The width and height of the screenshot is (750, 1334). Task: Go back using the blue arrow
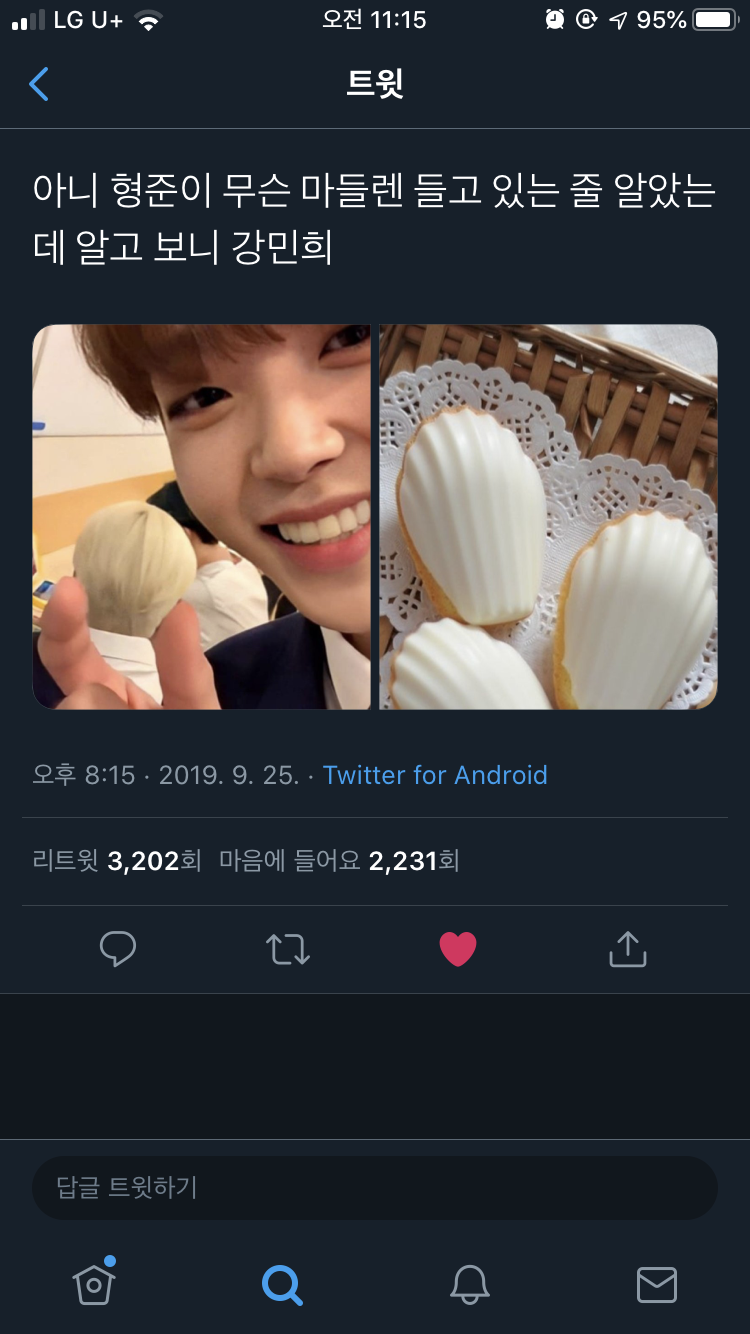pos(39,84)
